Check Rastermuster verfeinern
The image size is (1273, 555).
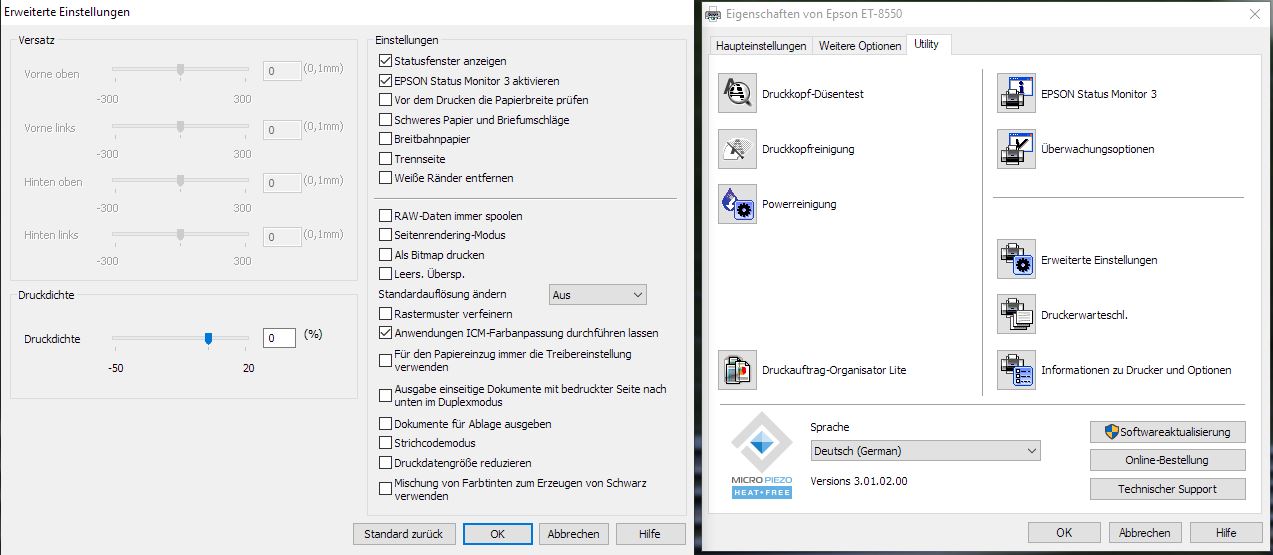click(x=386, y=314)
